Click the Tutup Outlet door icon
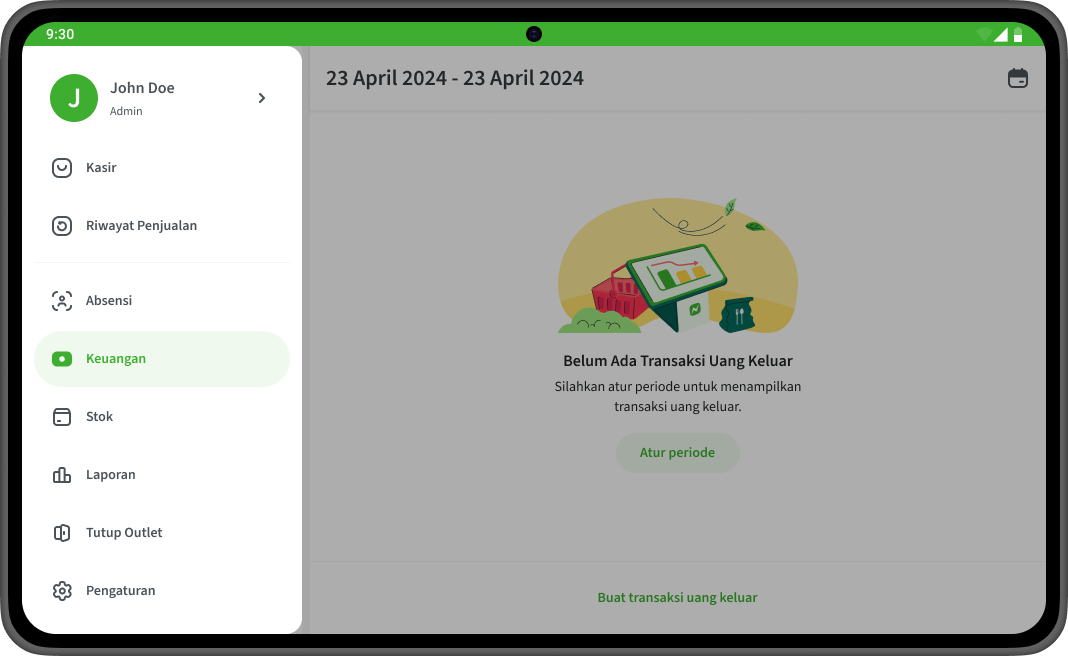 click(x=62, y=532)
